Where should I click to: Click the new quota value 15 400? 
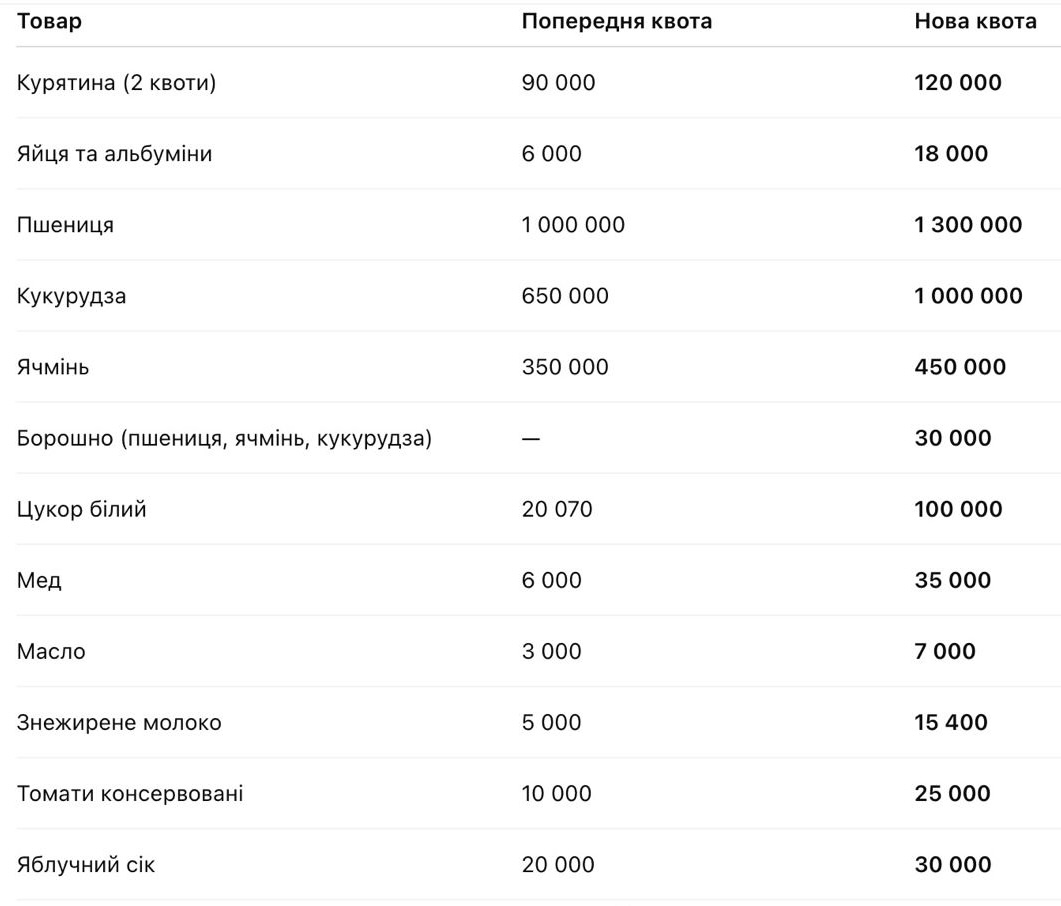point(950,722)
